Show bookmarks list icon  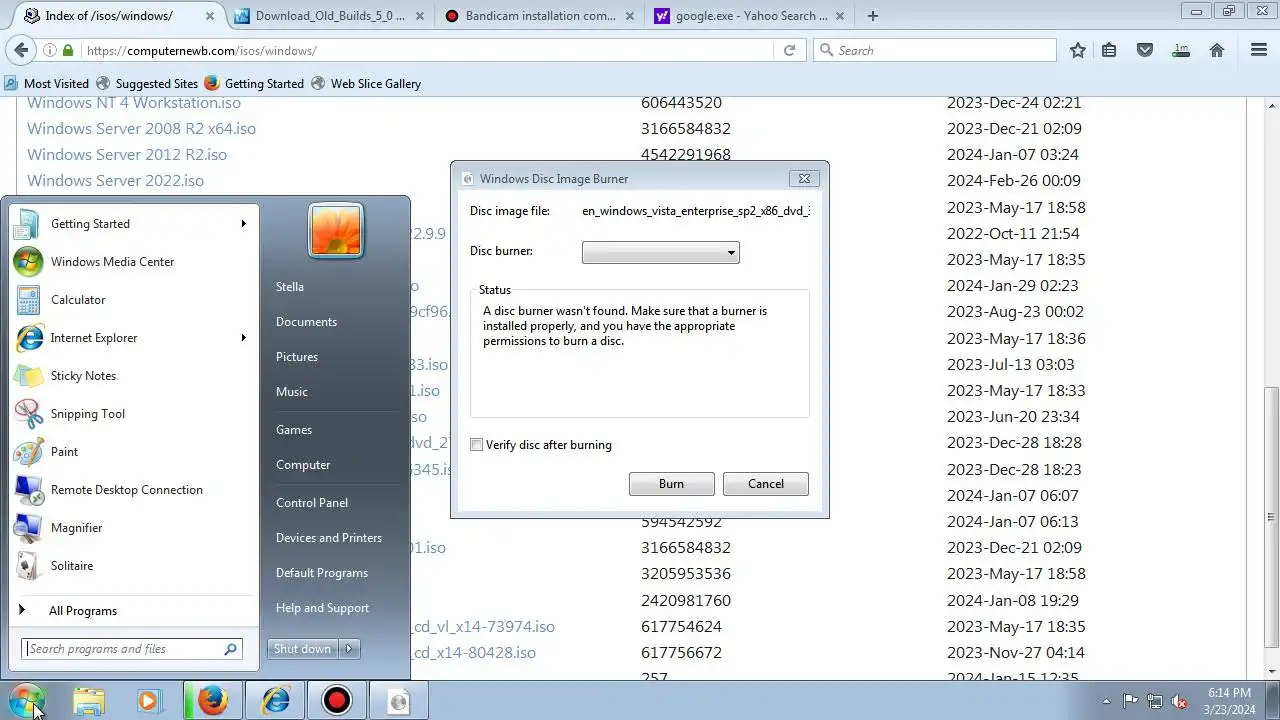tap(1109, 50)
